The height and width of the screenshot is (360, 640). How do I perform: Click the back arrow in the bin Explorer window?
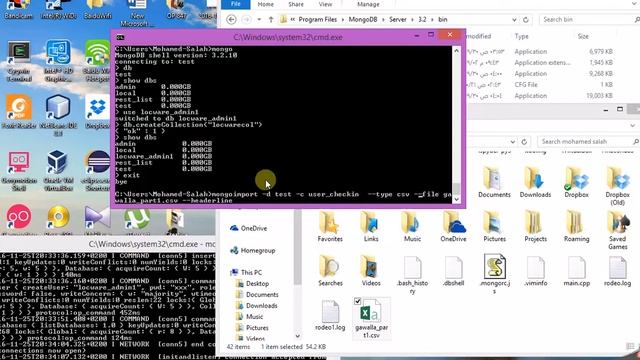(x=231, y=19)
